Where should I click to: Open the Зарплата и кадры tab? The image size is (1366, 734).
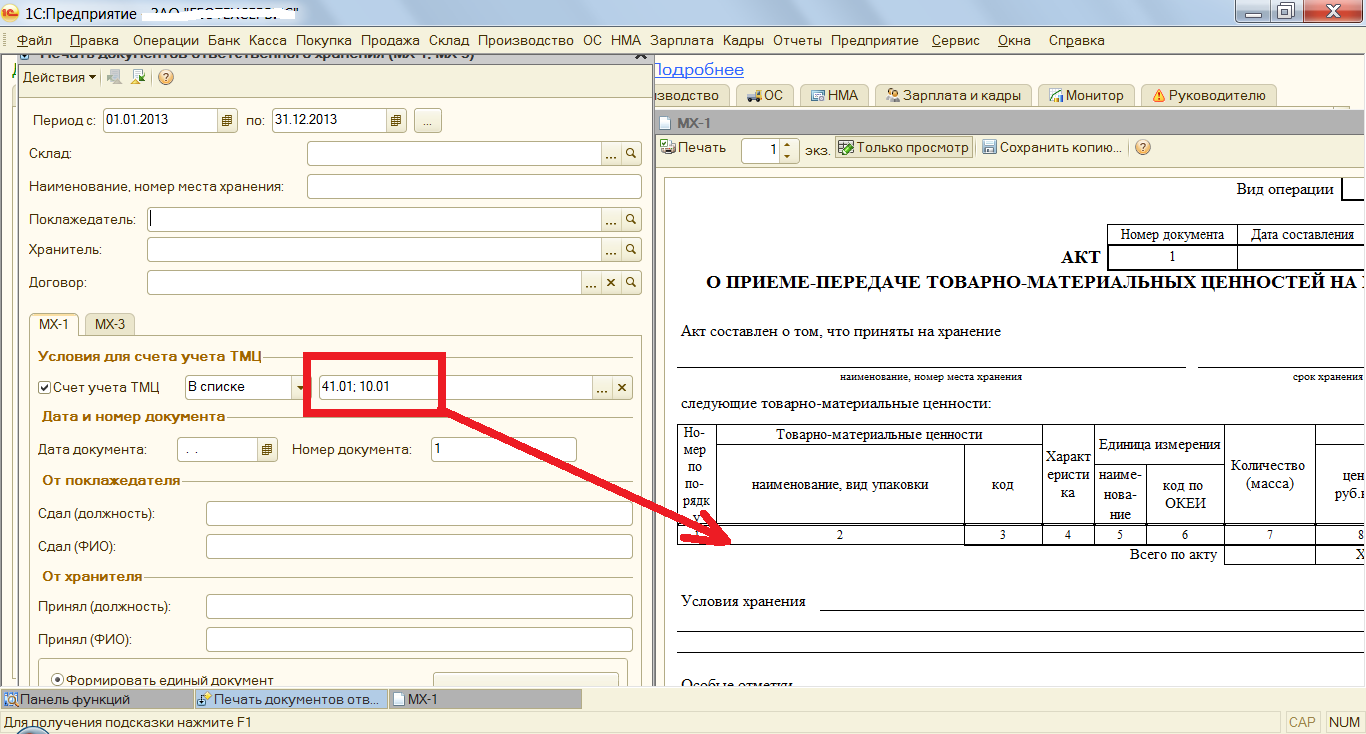[x=954, y=96]
